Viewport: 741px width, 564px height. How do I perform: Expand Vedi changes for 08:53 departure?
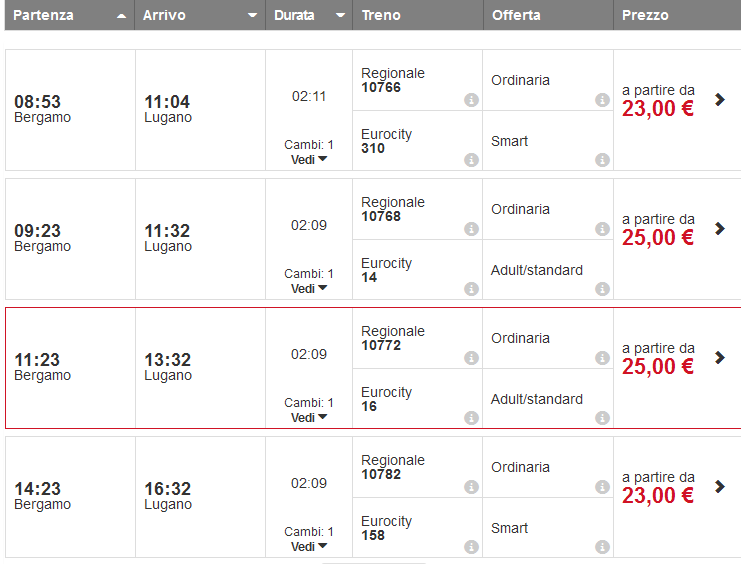309,160
